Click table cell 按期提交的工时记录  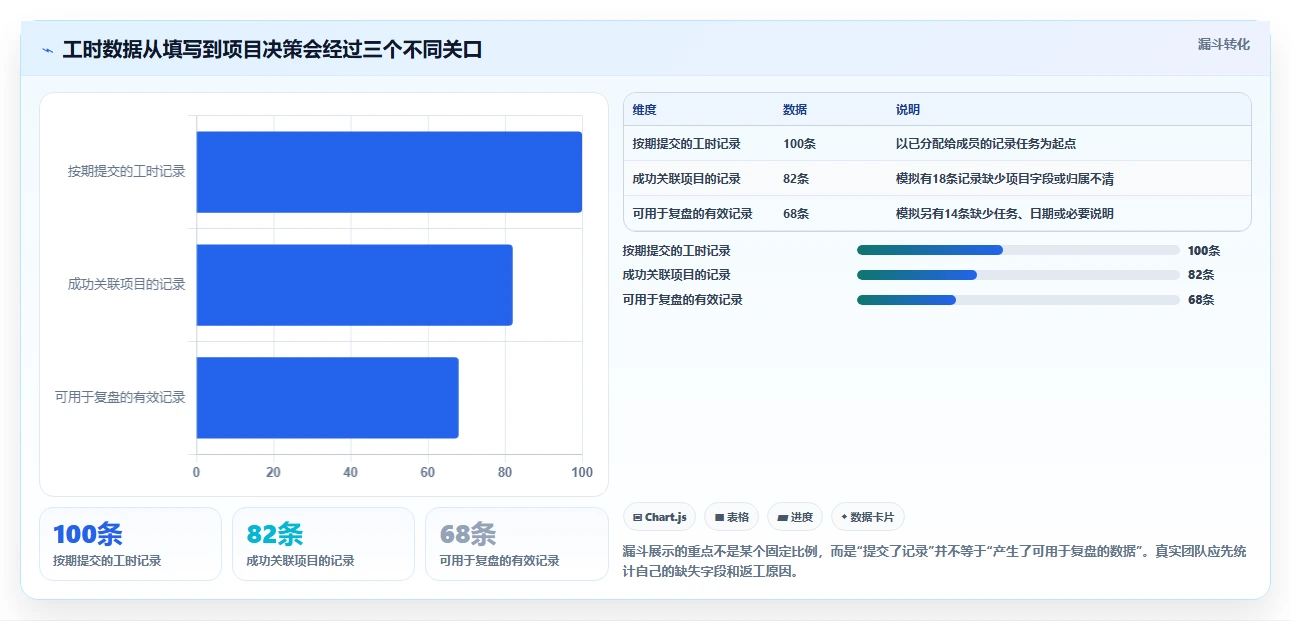click(x=687, y=144)
